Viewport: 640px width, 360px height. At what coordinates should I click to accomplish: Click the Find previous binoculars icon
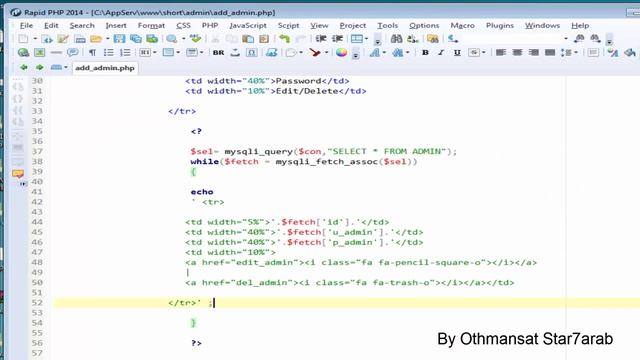click(579, 39)
